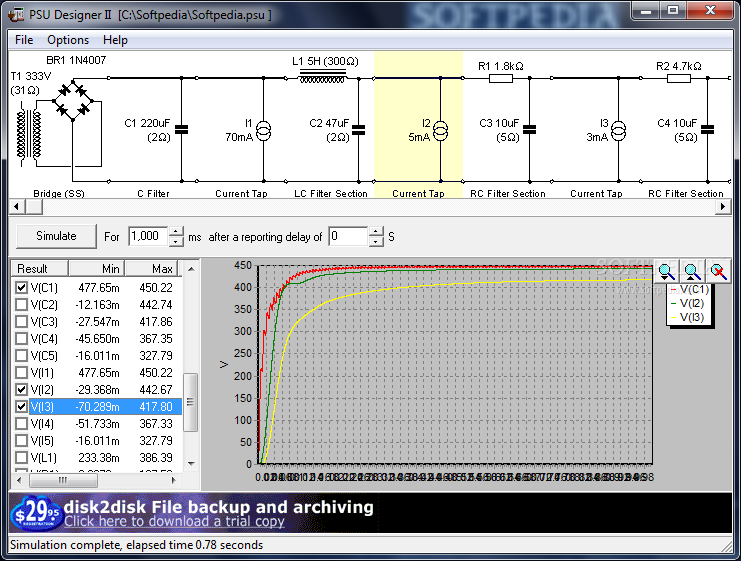This screenshot has width=741, height=561.
Task: Check the V(C4) result checkbox
Action: tap(21, 338)
